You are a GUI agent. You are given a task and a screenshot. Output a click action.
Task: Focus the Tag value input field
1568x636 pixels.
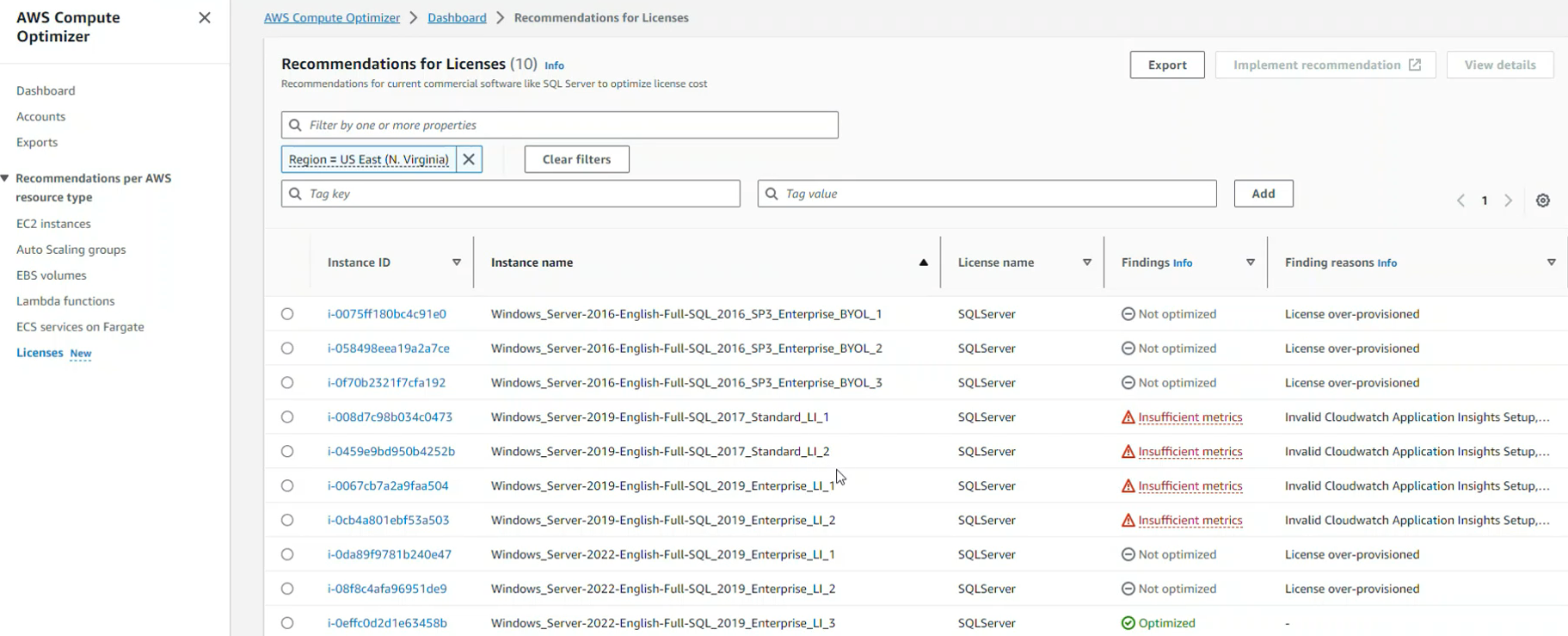click(987, 194)
